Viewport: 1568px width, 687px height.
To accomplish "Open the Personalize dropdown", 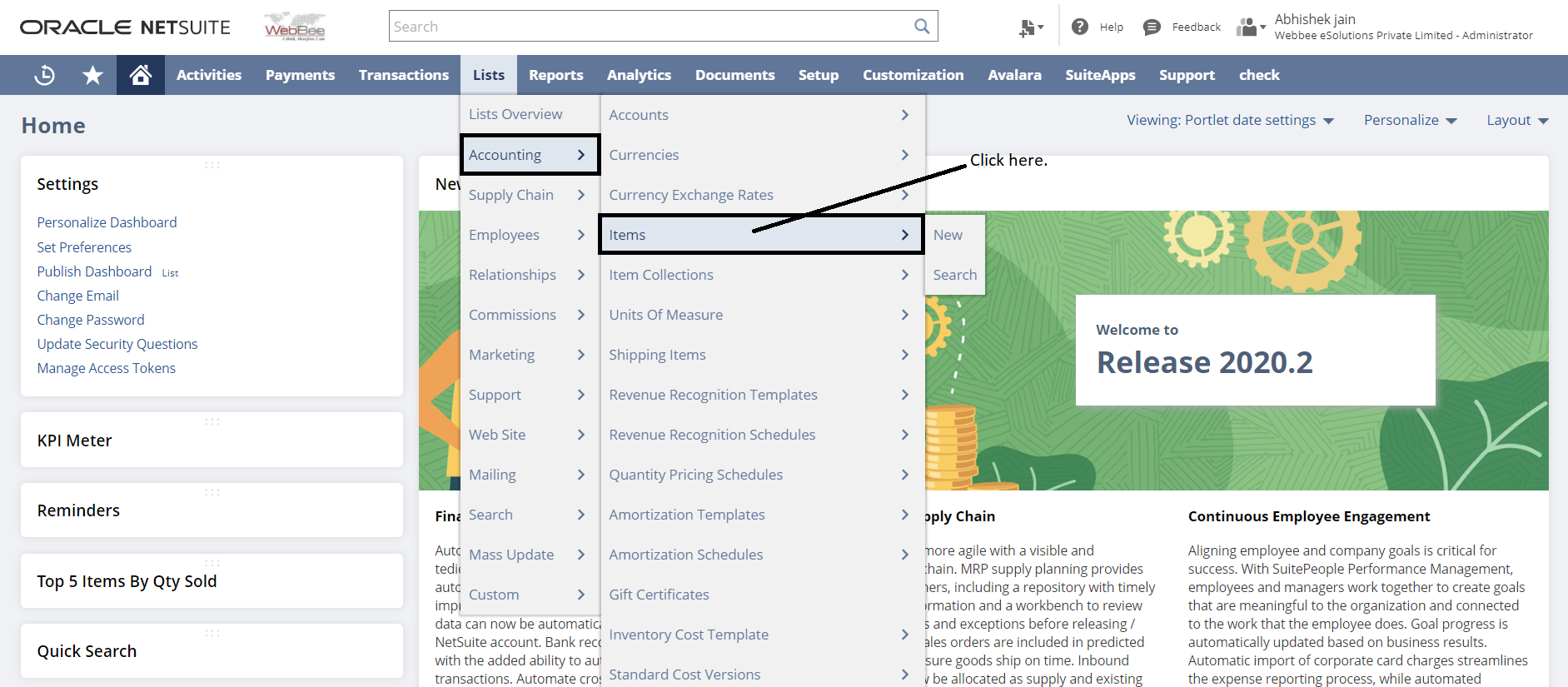I will pyautogui.click(x=1410, y=120).
